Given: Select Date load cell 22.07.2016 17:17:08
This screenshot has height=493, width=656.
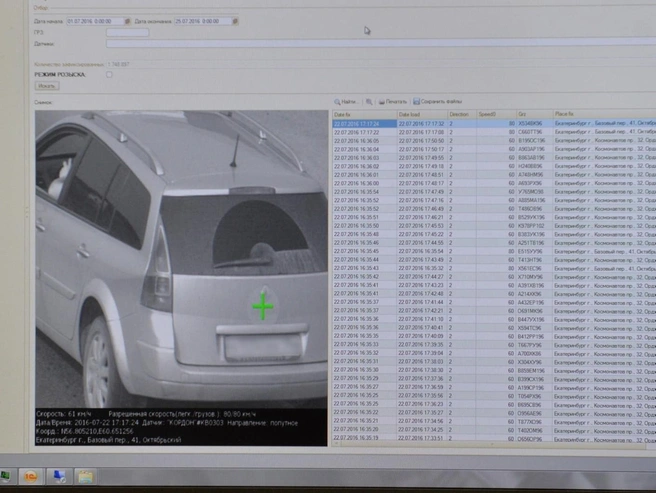Looking at the screenshot, I should click(x=422, y=132).
